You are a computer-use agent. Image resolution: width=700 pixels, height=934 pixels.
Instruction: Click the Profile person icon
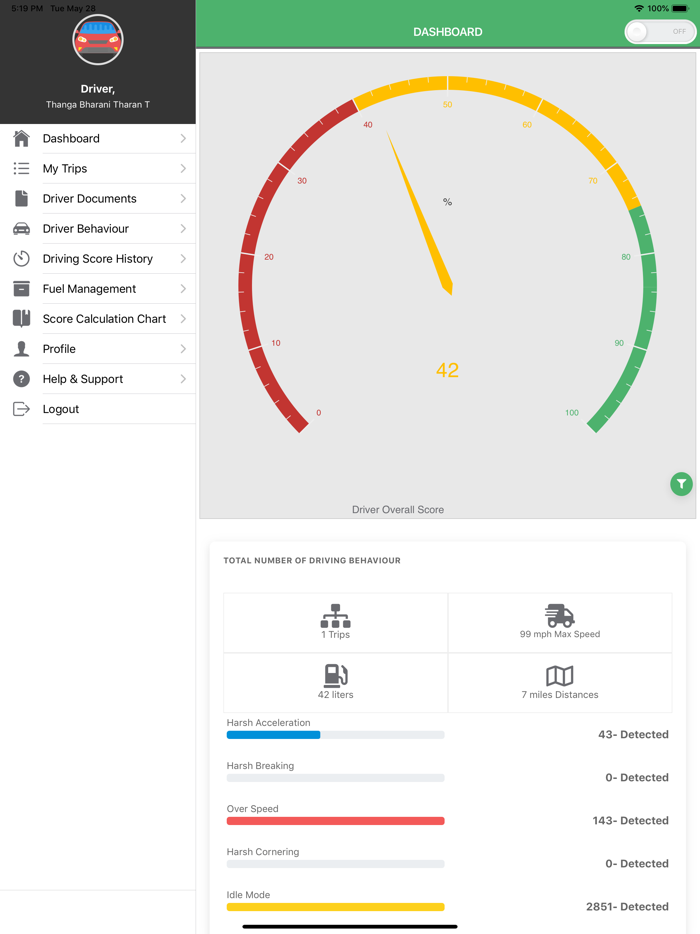click(x=21, y=349)
